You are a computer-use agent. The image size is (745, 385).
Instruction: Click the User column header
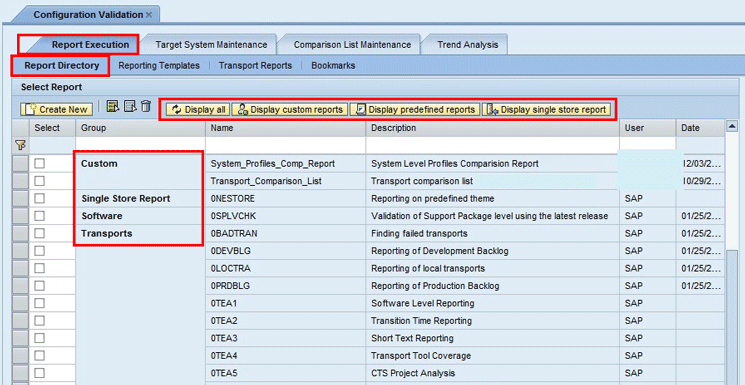pos(648,128)
